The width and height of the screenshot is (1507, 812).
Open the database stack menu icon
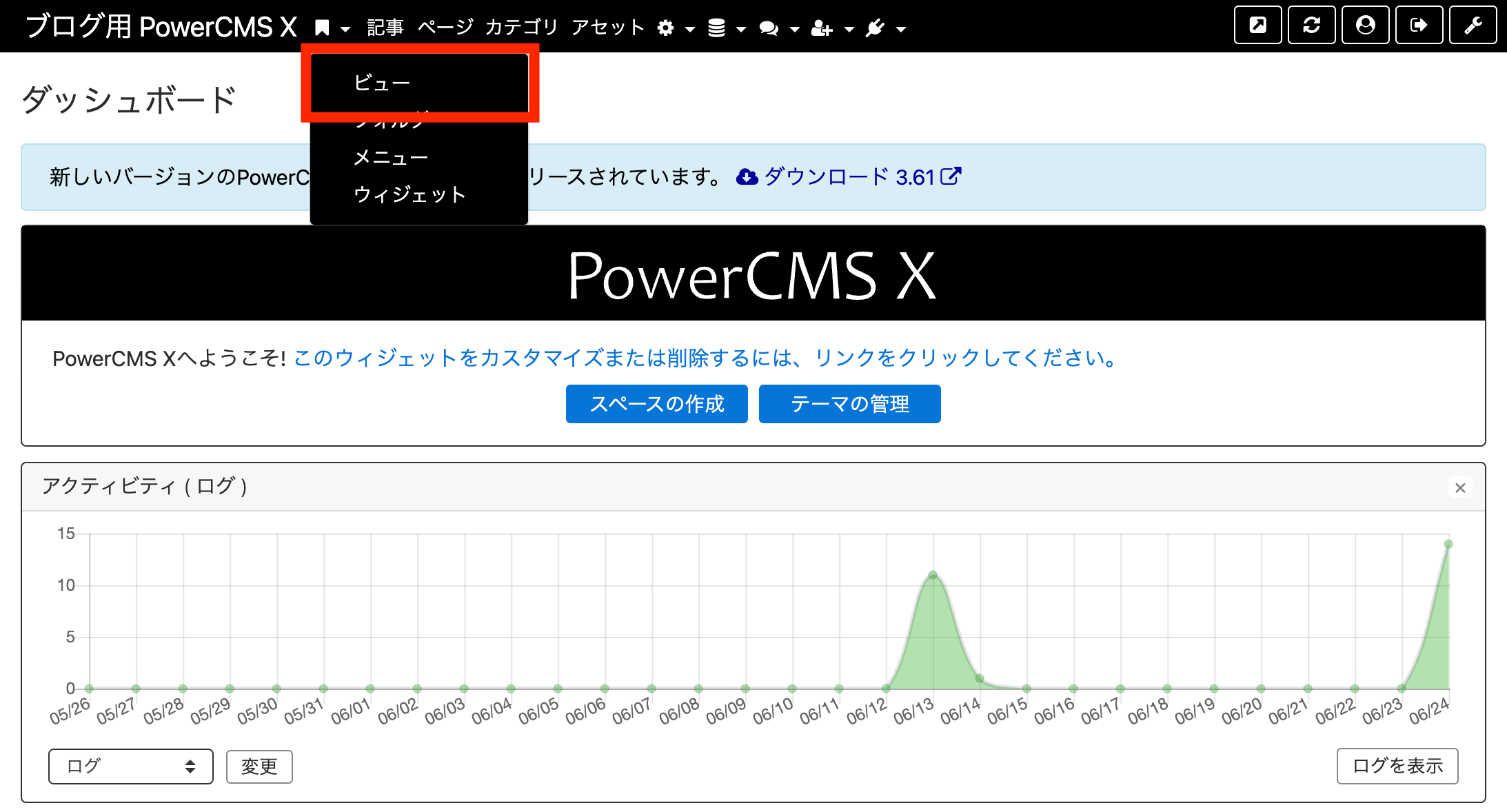[717, 28]
